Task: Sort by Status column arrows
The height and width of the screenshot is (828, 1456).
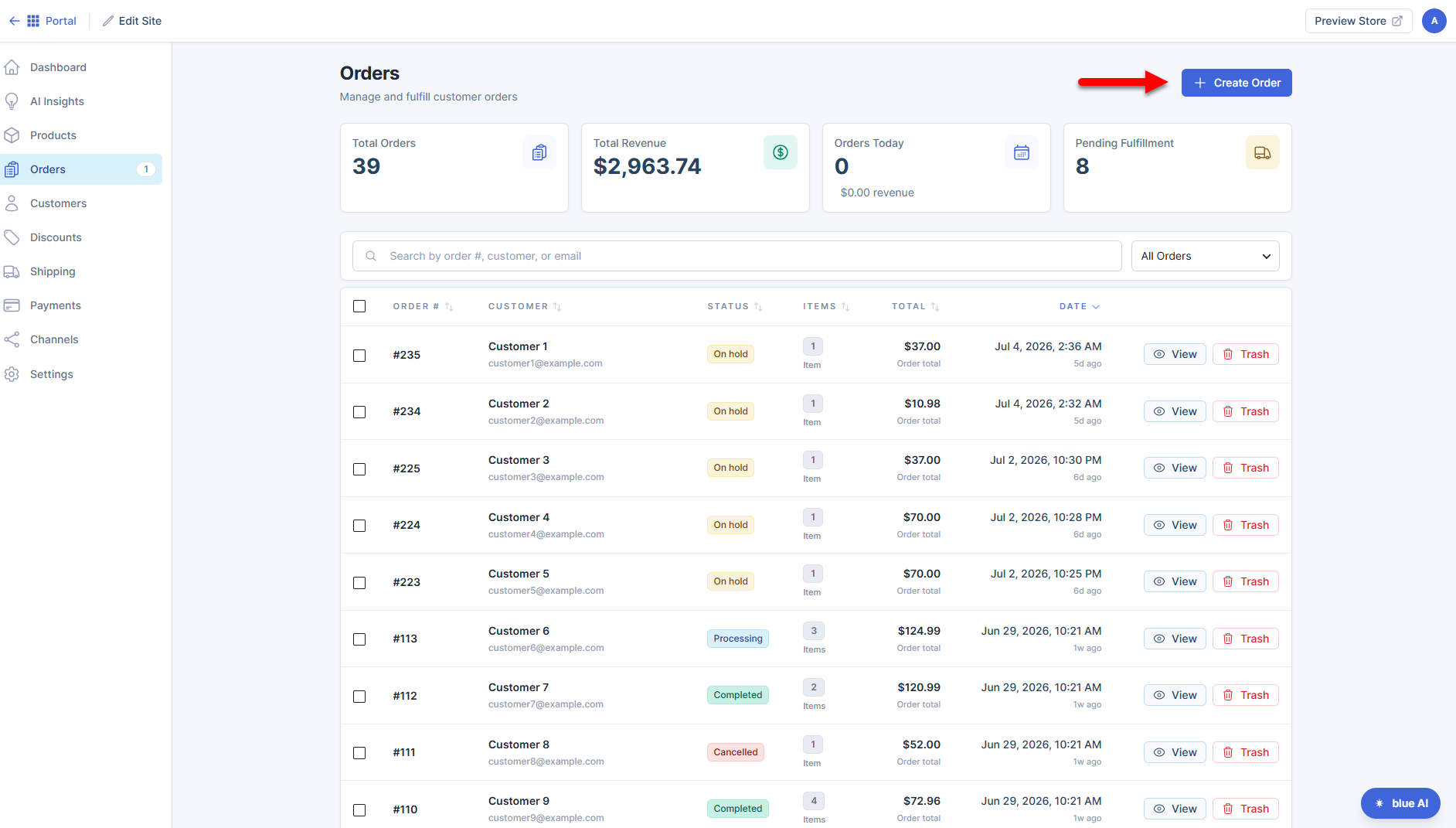Action: (x=758, y=307)
